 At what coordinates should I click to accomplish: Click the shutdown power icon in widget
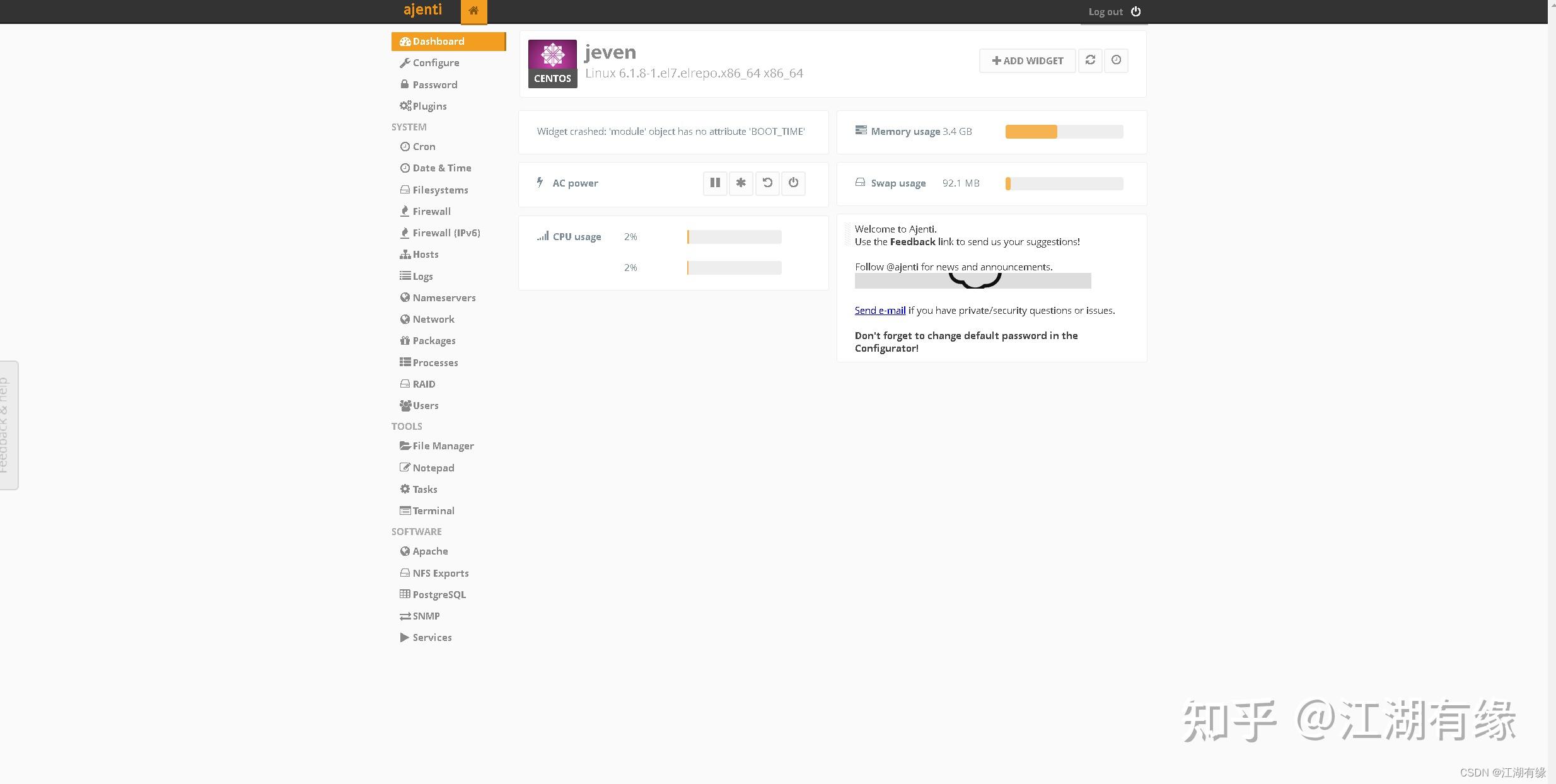(793, 183)
